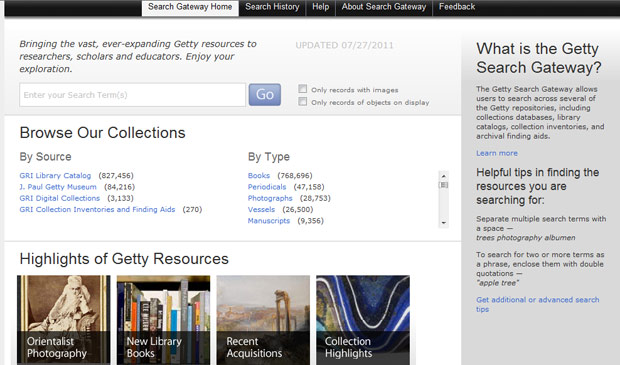
Task: Browse the Books type
Action: (259, 176)
